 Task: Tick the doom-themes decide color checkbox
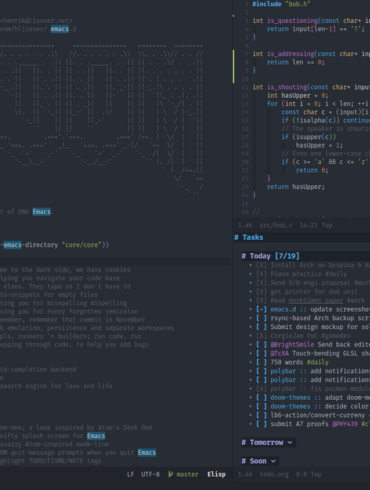pos(262,406)
